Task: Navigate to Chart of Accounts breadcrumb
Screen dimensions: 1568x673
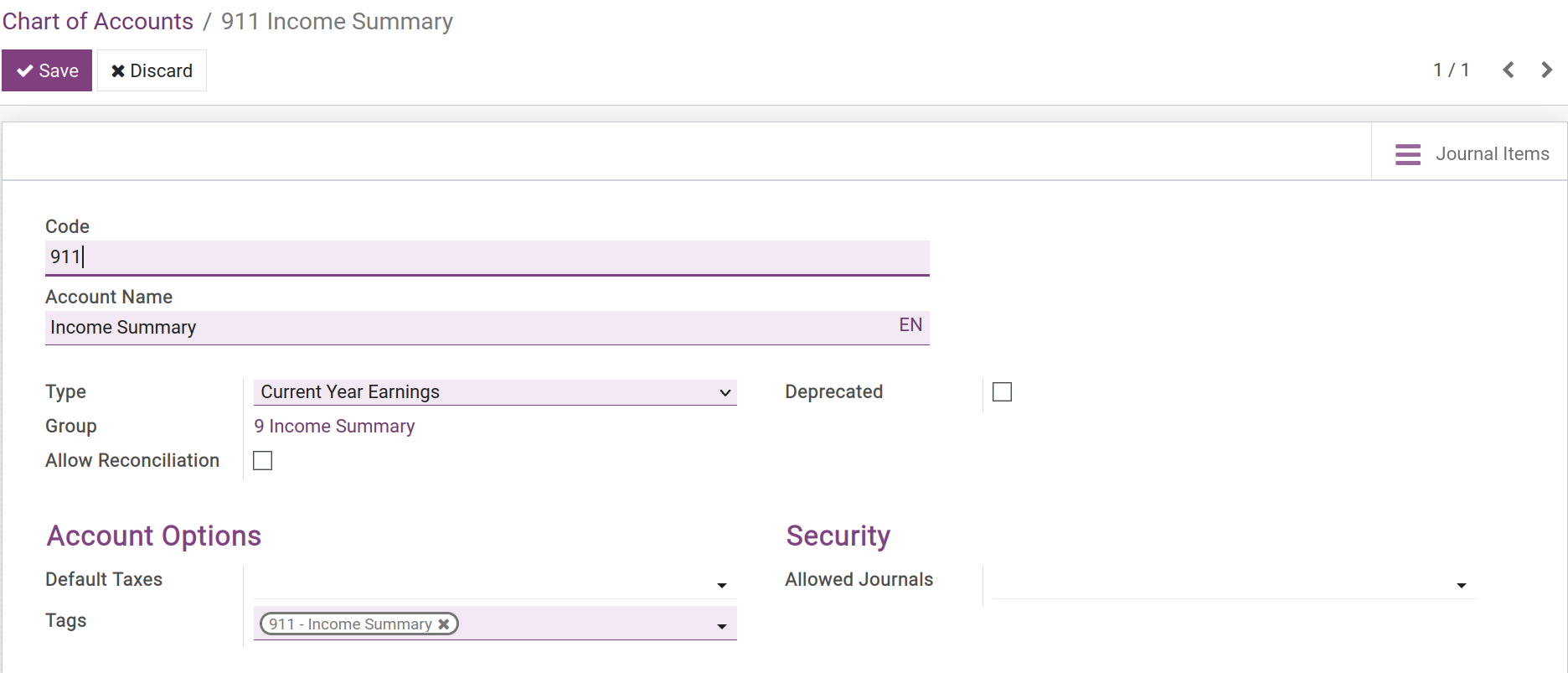Action: (98, 22)
